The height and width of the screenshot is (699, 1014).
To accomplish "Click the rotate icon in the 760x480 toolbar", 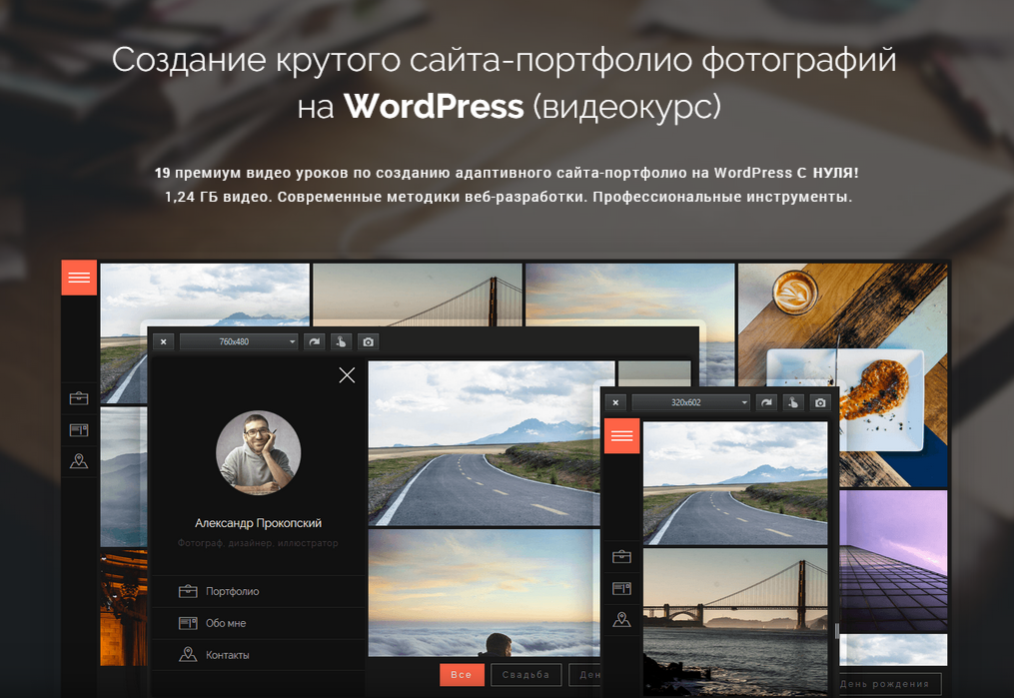I will pos(314,342).
